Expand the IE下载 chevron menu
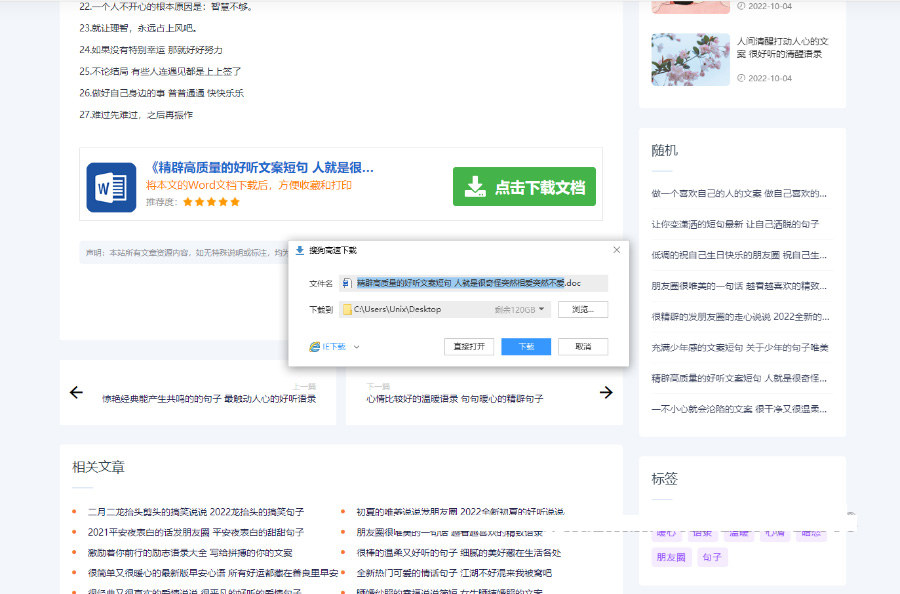Screen dimensions: 900x594 click(357, 347)
